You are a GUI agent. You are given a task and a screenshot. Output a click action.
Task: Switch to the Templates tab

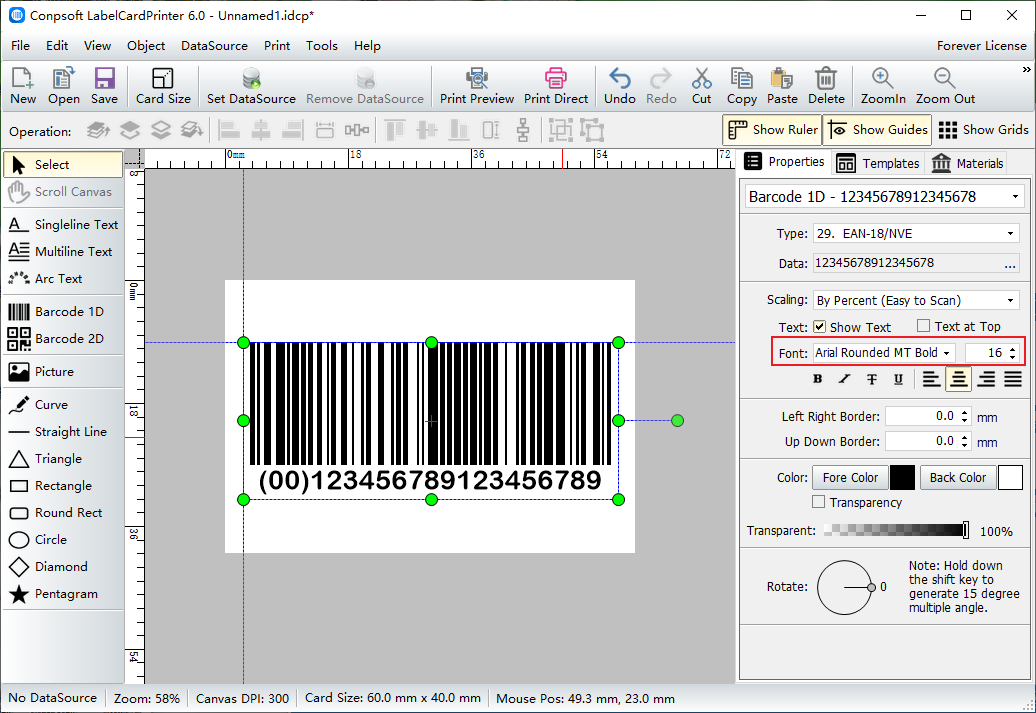tap(877, 163)
